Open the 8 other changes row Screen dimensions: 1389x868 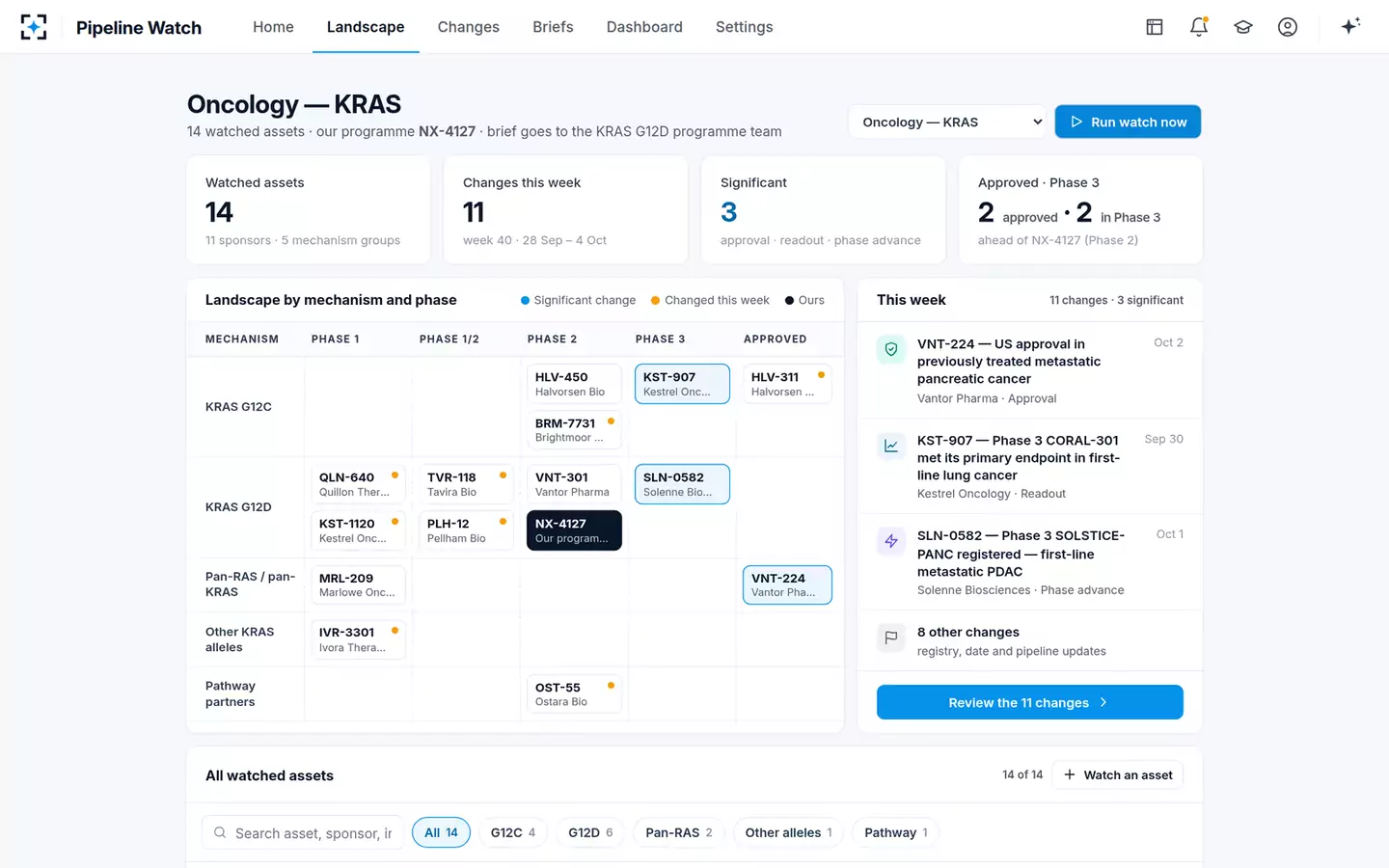click(x=1030, y=640)
